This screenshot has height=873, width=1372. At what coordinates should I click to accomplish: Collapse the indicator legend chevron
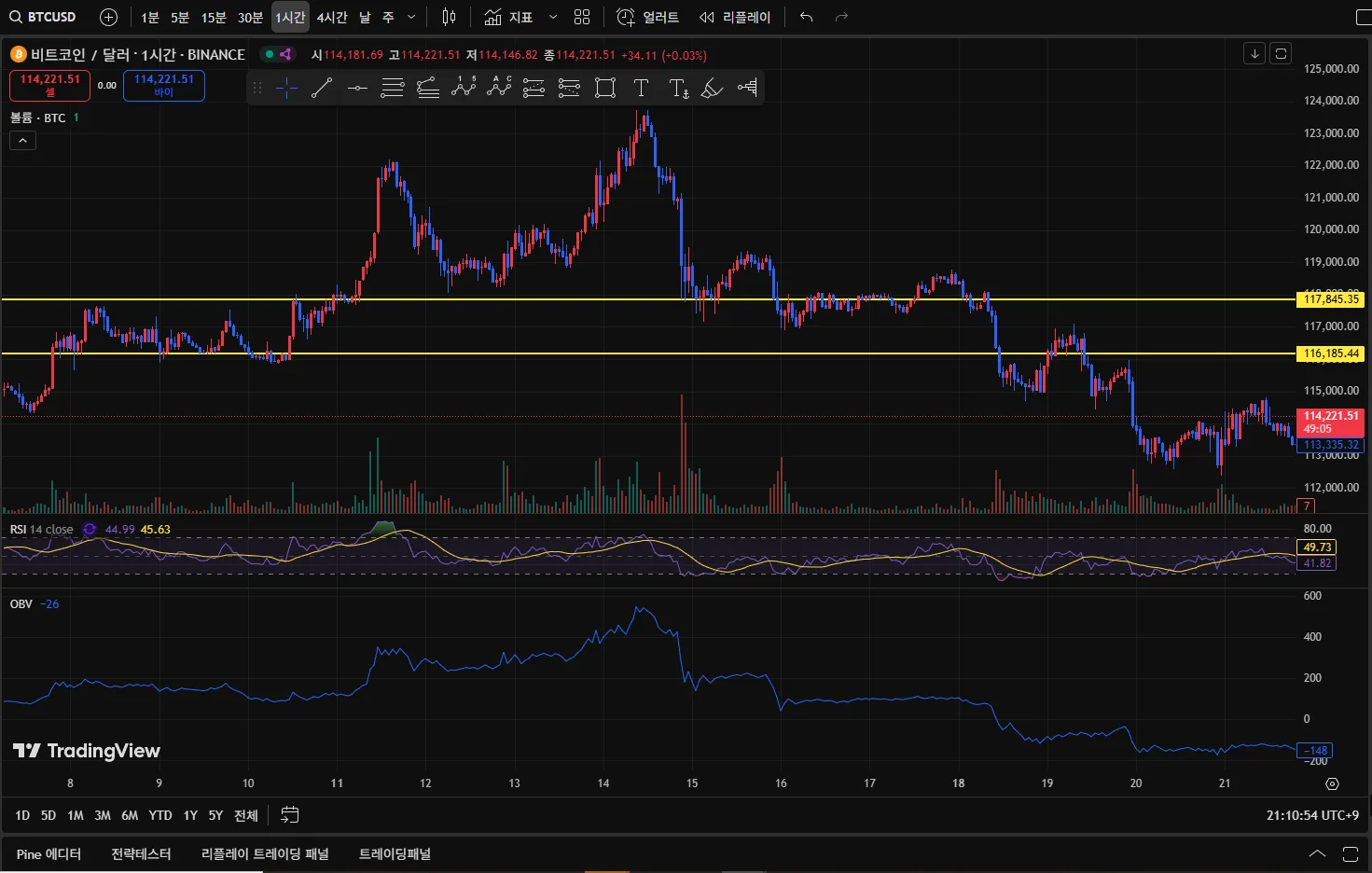tap(22, 141)
